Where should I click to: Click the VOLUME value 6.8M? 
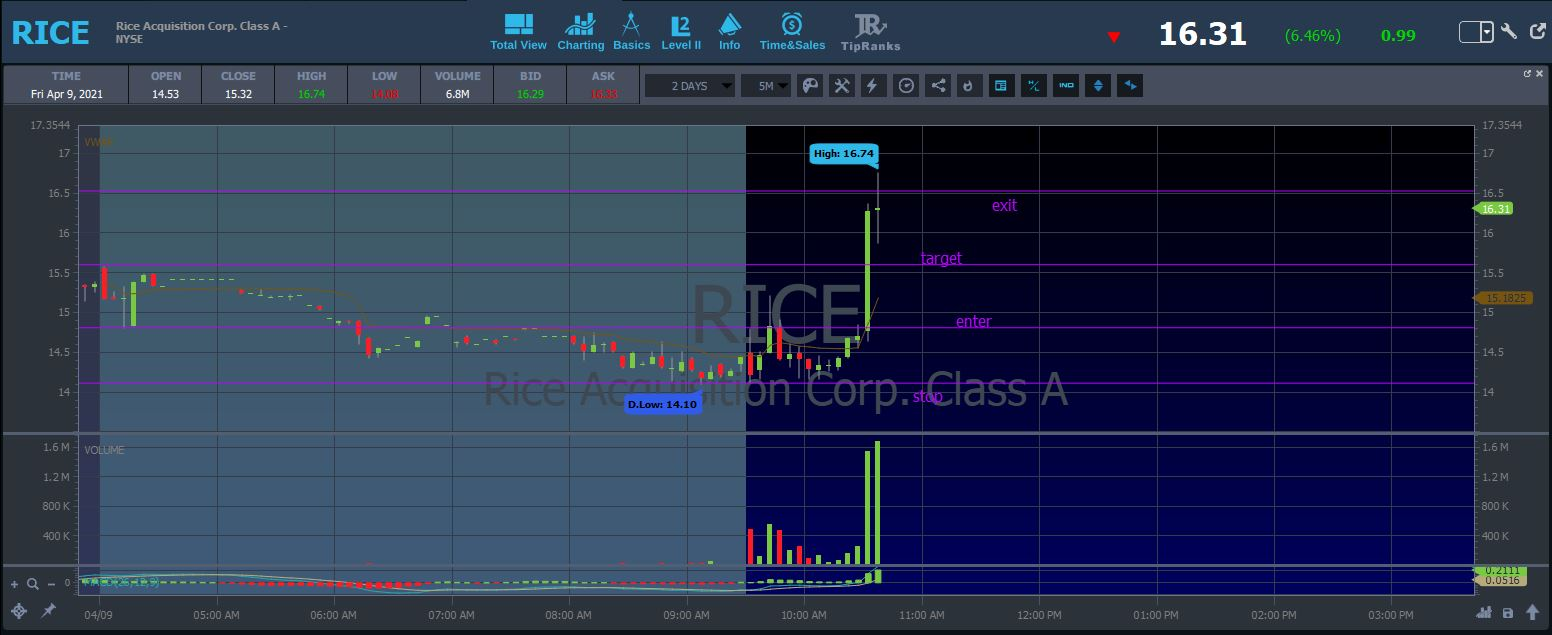point(458,94)
